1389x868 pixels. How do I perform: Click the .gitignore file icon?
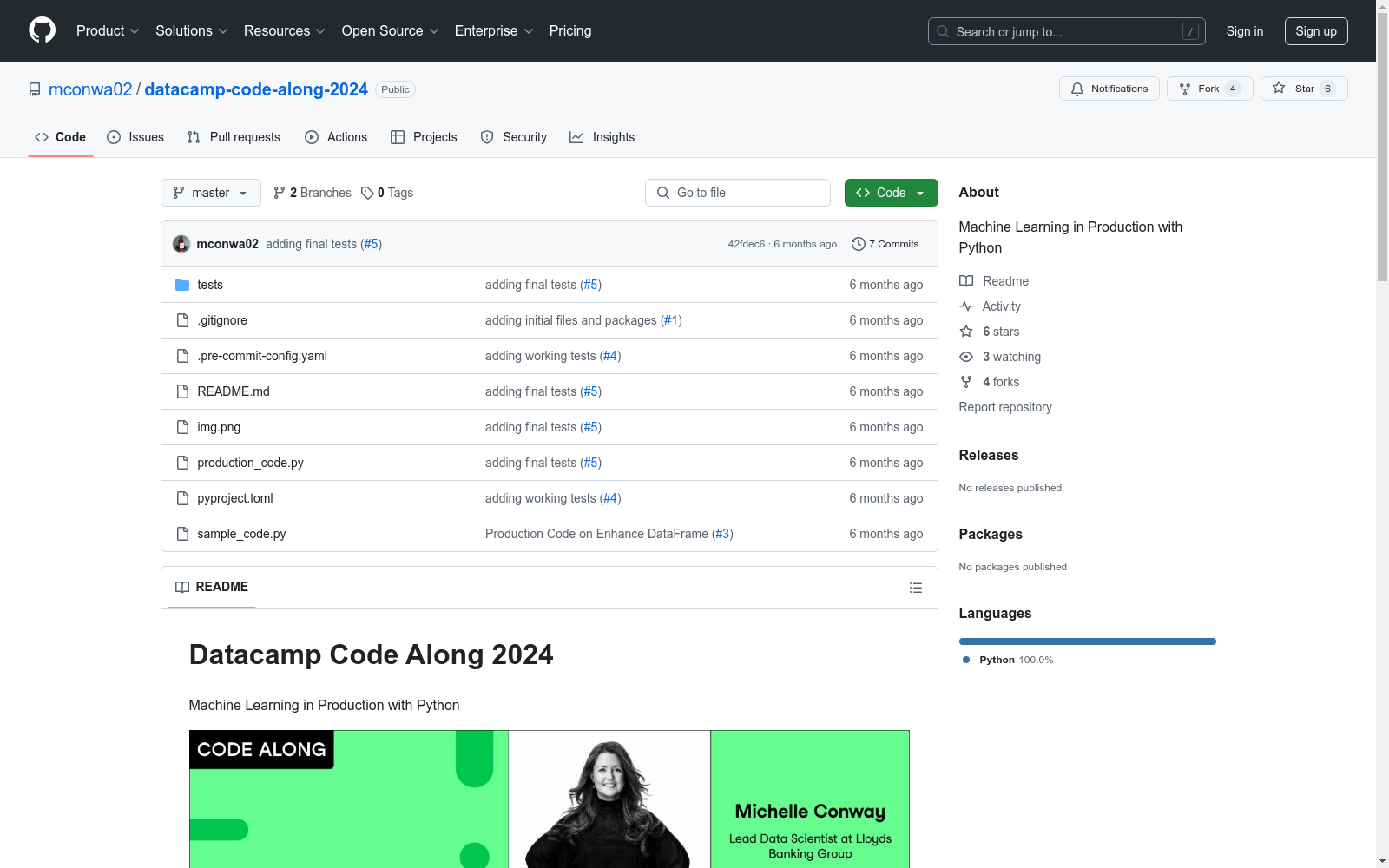(182, 320)
